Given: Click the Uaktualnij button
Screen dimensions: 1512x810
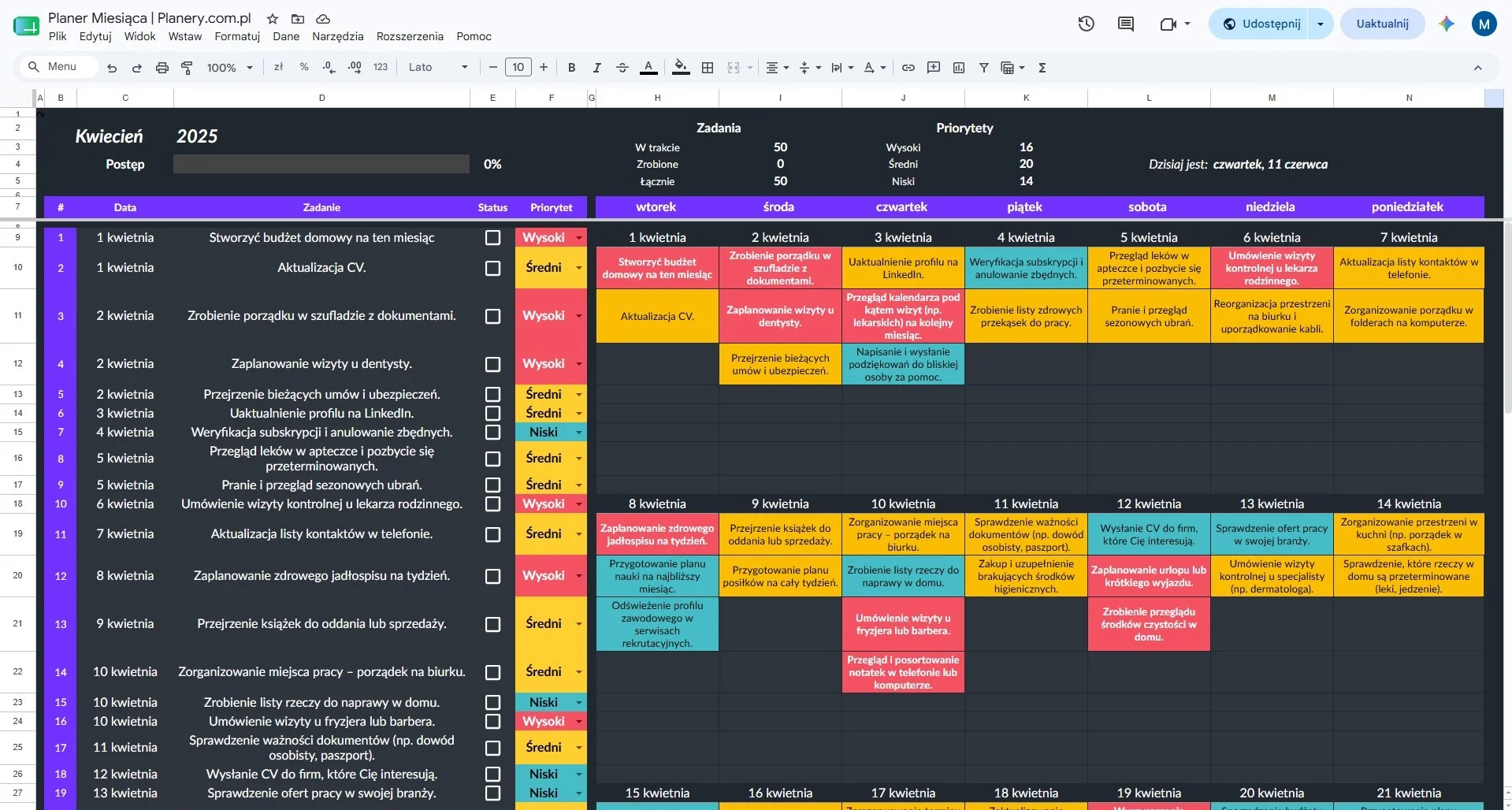Looking at the screenshot, I should [1382, 24].
